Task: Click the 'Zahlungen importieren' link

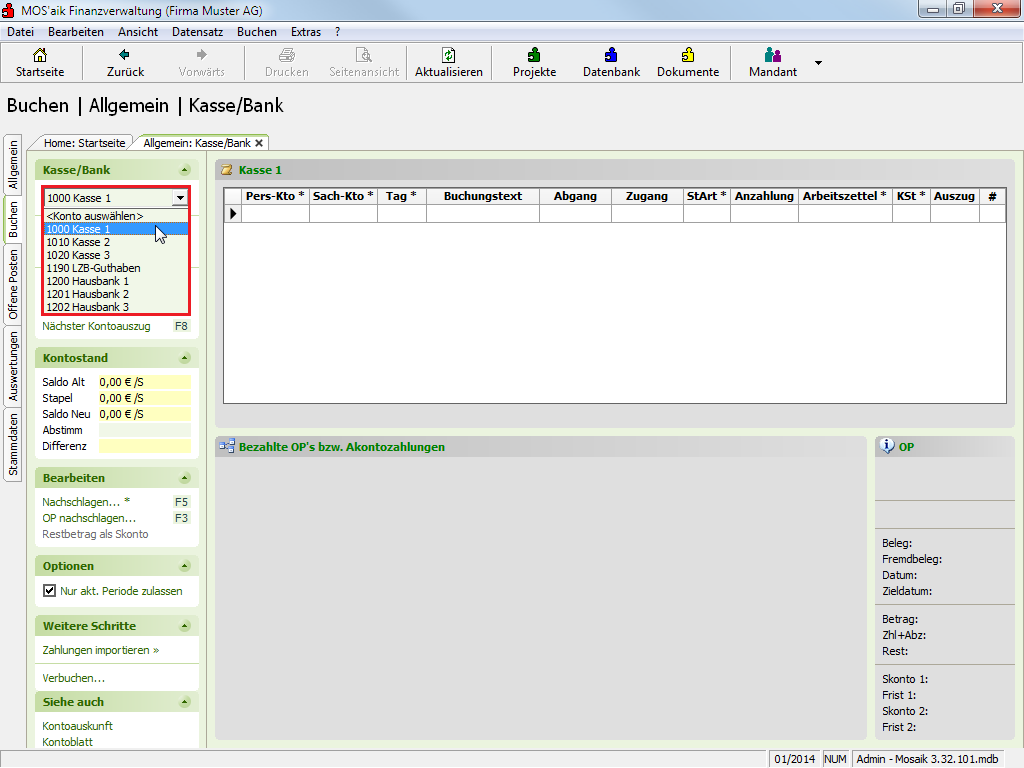Action: coord(100,650)
